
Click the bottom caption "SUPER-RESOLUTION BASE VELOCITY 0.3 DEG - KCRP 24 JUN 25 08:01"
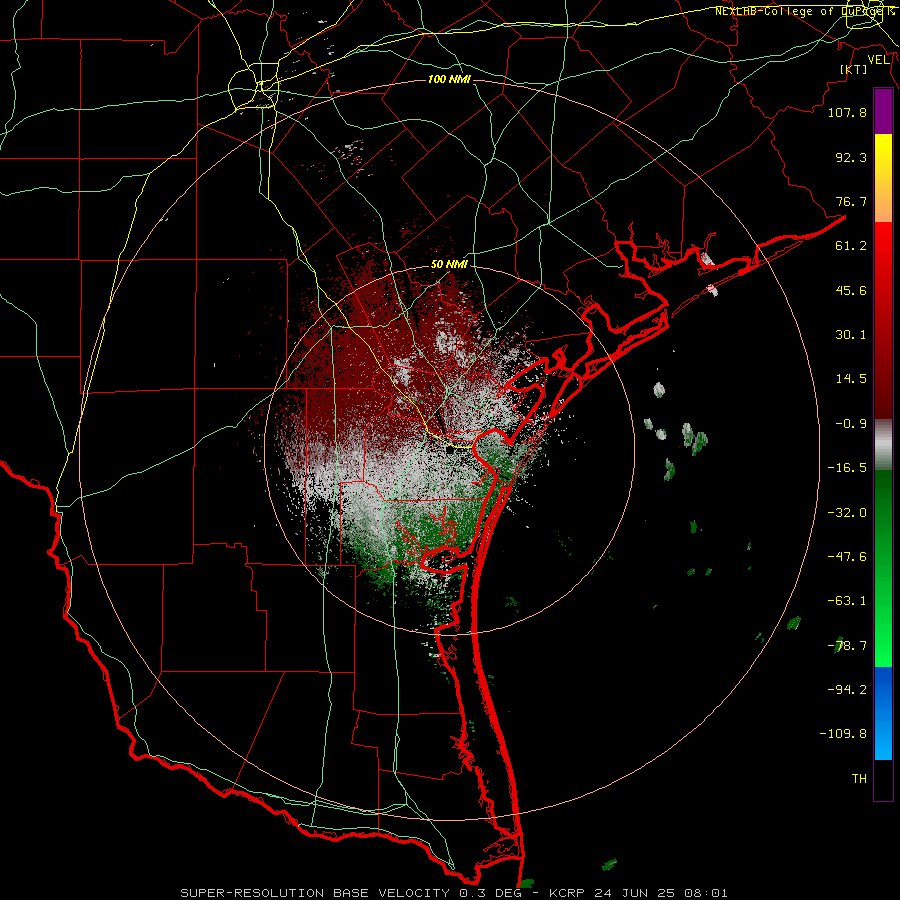[x=454, y=893]
